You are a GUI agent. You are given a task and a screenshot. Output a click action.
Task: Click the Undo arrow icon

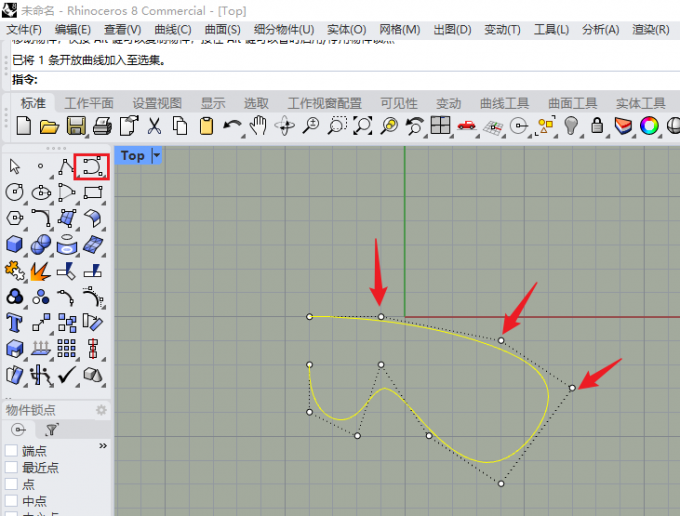tap(232, 126)
